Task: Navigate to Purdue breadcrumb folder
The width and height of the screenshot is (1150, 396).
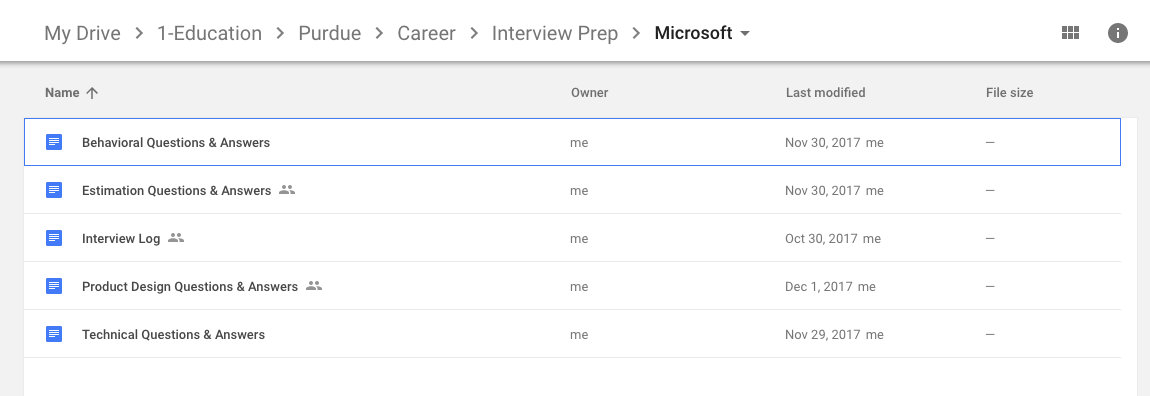Action: tap(329, 33)
